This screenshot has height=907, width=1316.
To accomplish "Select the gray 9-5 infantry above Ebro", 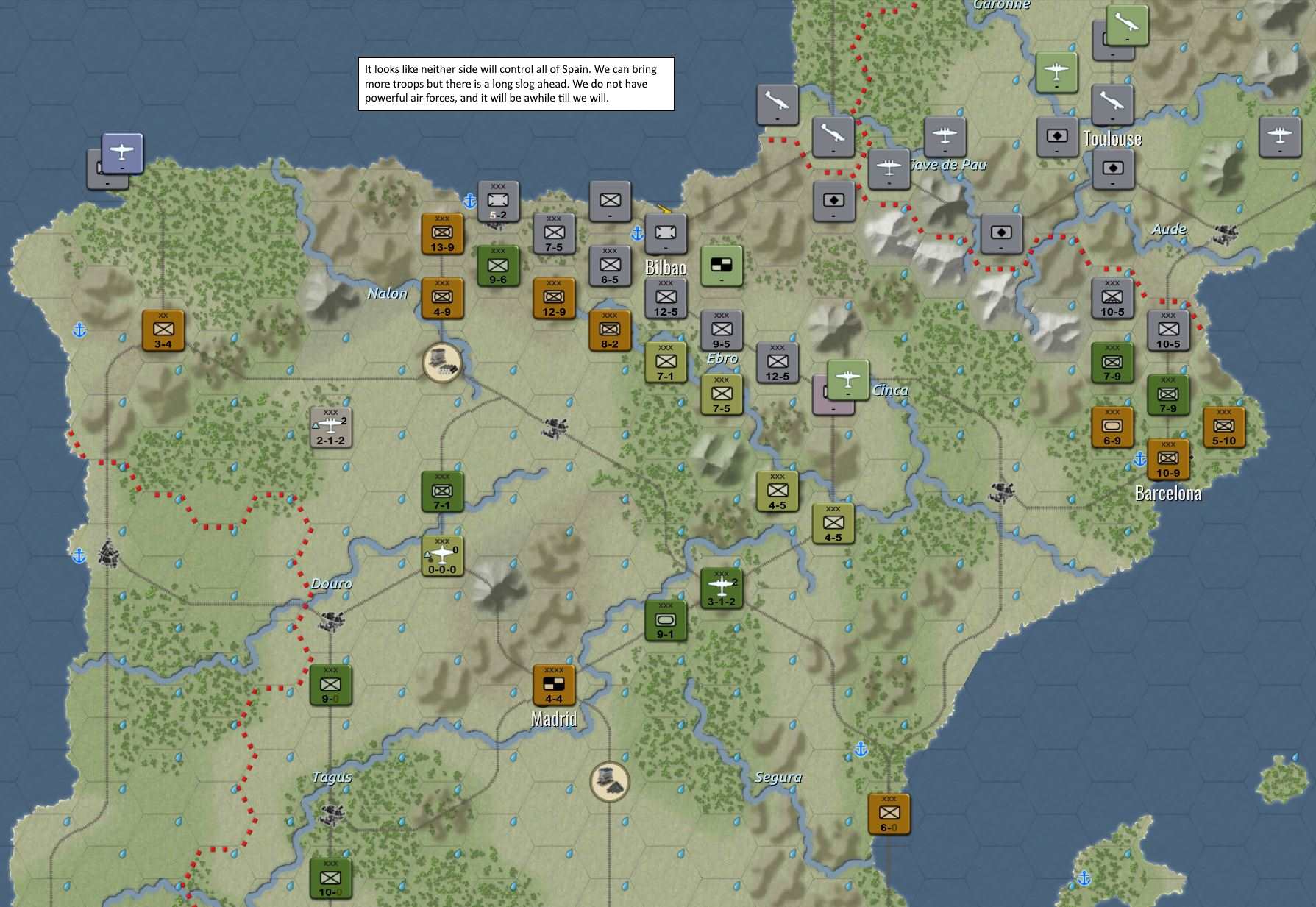I will point(722,330).
